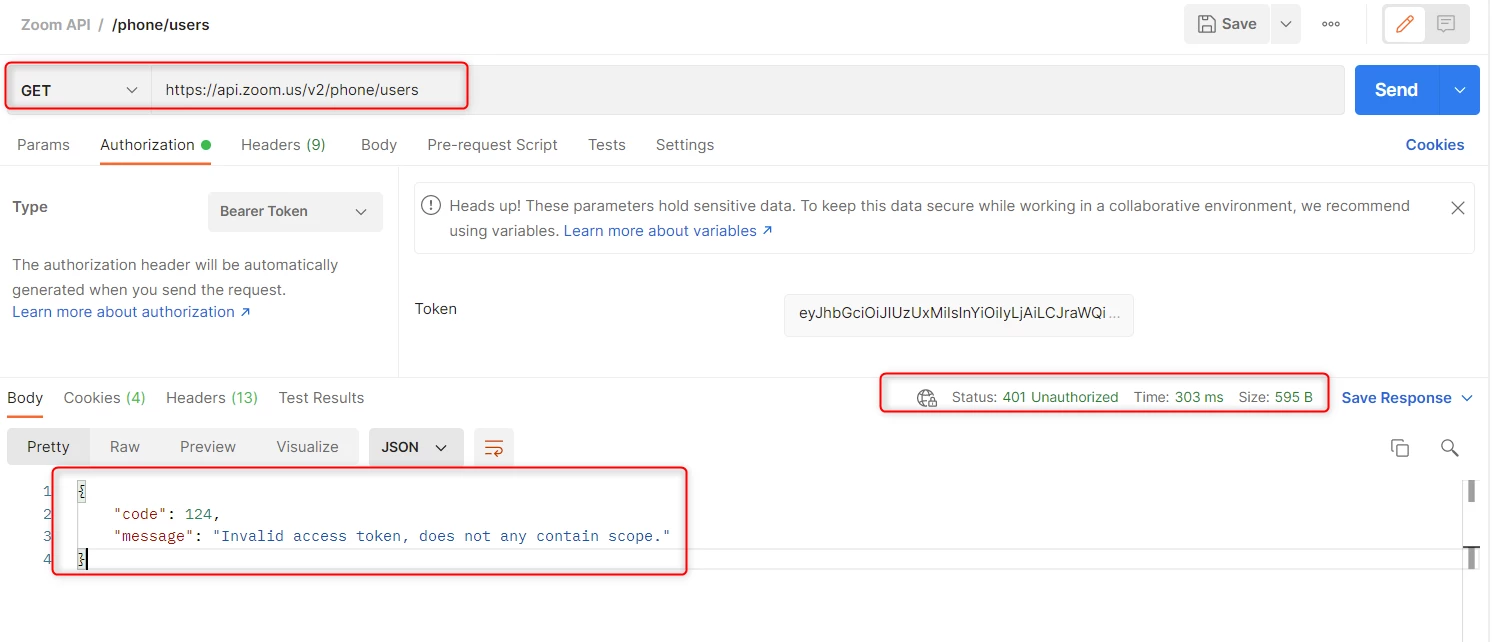The image size is (1496, 642).
Task: Select the Authorization tab
Action: click(155, 145)
